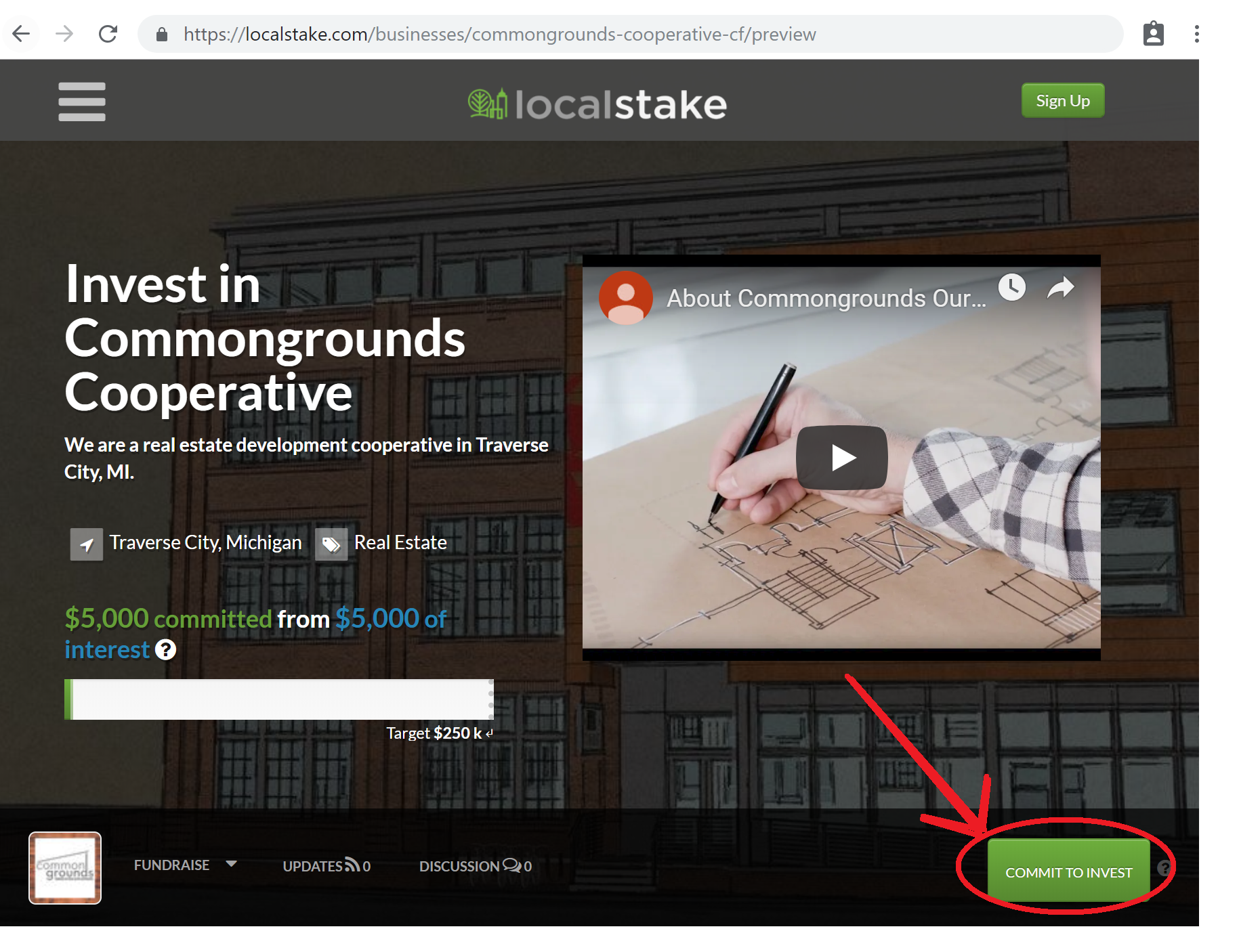Open the UPDATES tab

tap(327, 866)
